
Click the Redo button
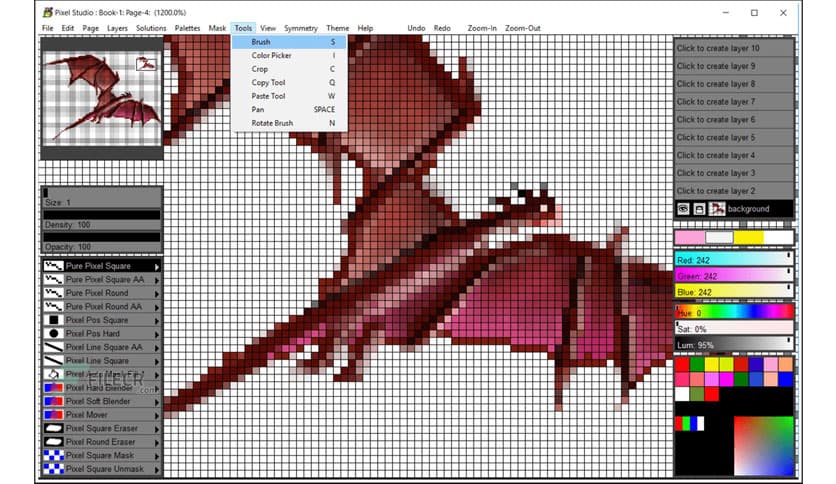tap(442, 28)
